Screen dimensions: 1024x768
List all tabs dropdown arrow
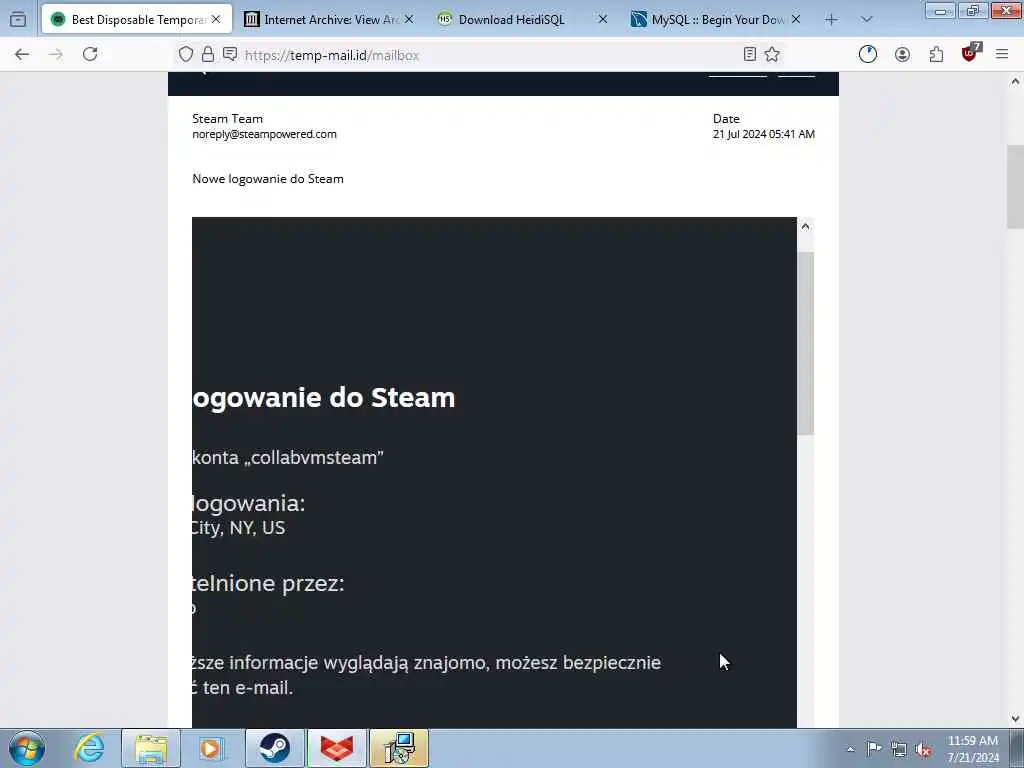click(x=867, y=20)
